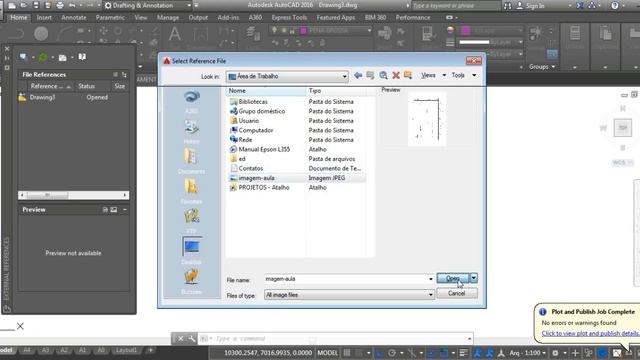Click Attach DWG icon in External References palette
Screen dimensions: 640x360
click(23, 57)
